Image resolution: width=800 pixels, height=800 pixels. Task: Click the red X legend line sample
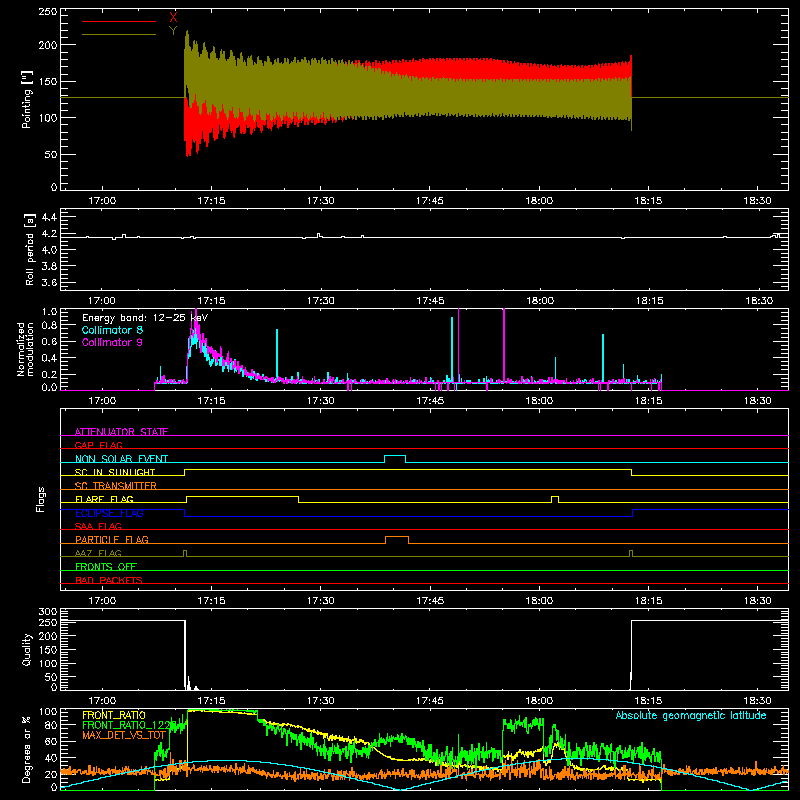[x=119, y=21]
